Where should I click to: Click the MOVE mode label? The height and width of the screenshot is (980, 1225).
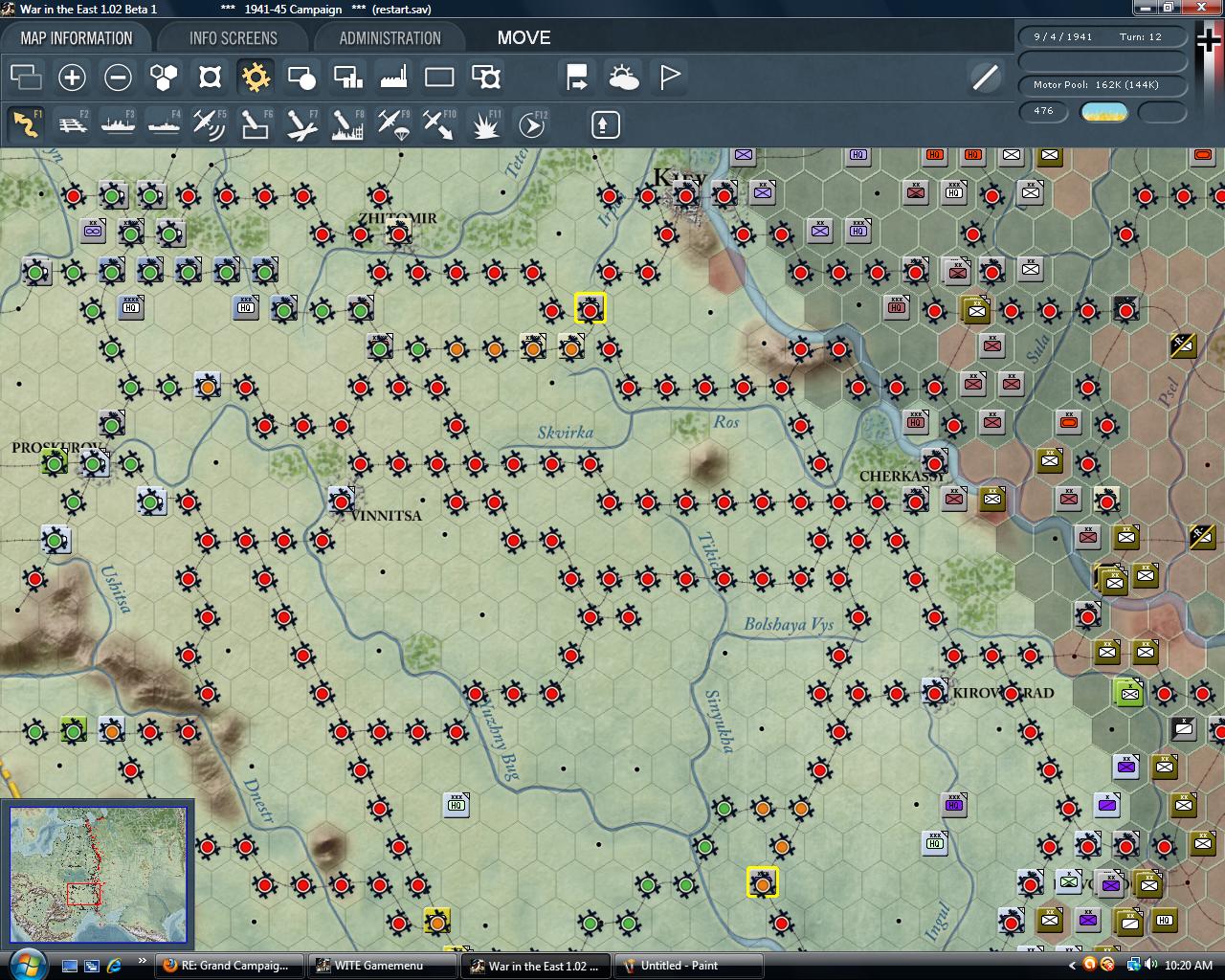pyautogui.click(x=523, y=38)
